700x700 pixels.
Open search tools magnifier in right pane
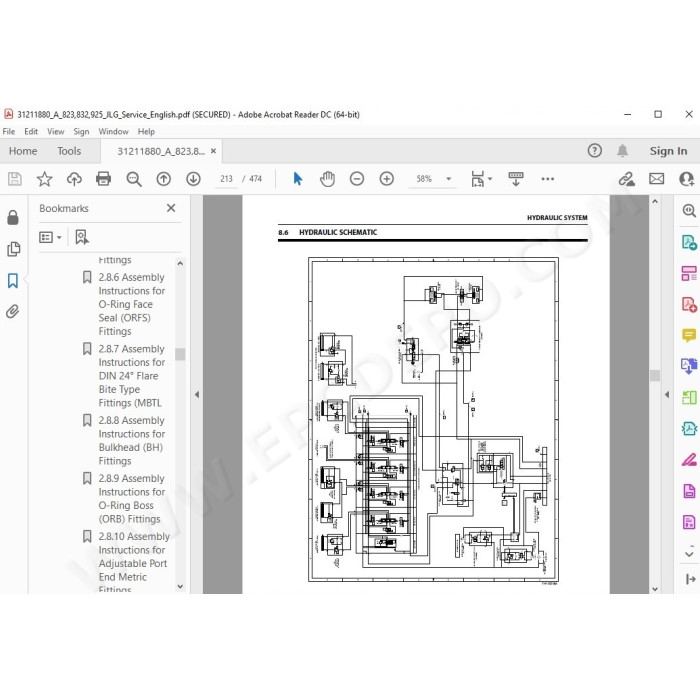[x=689, y=211]
